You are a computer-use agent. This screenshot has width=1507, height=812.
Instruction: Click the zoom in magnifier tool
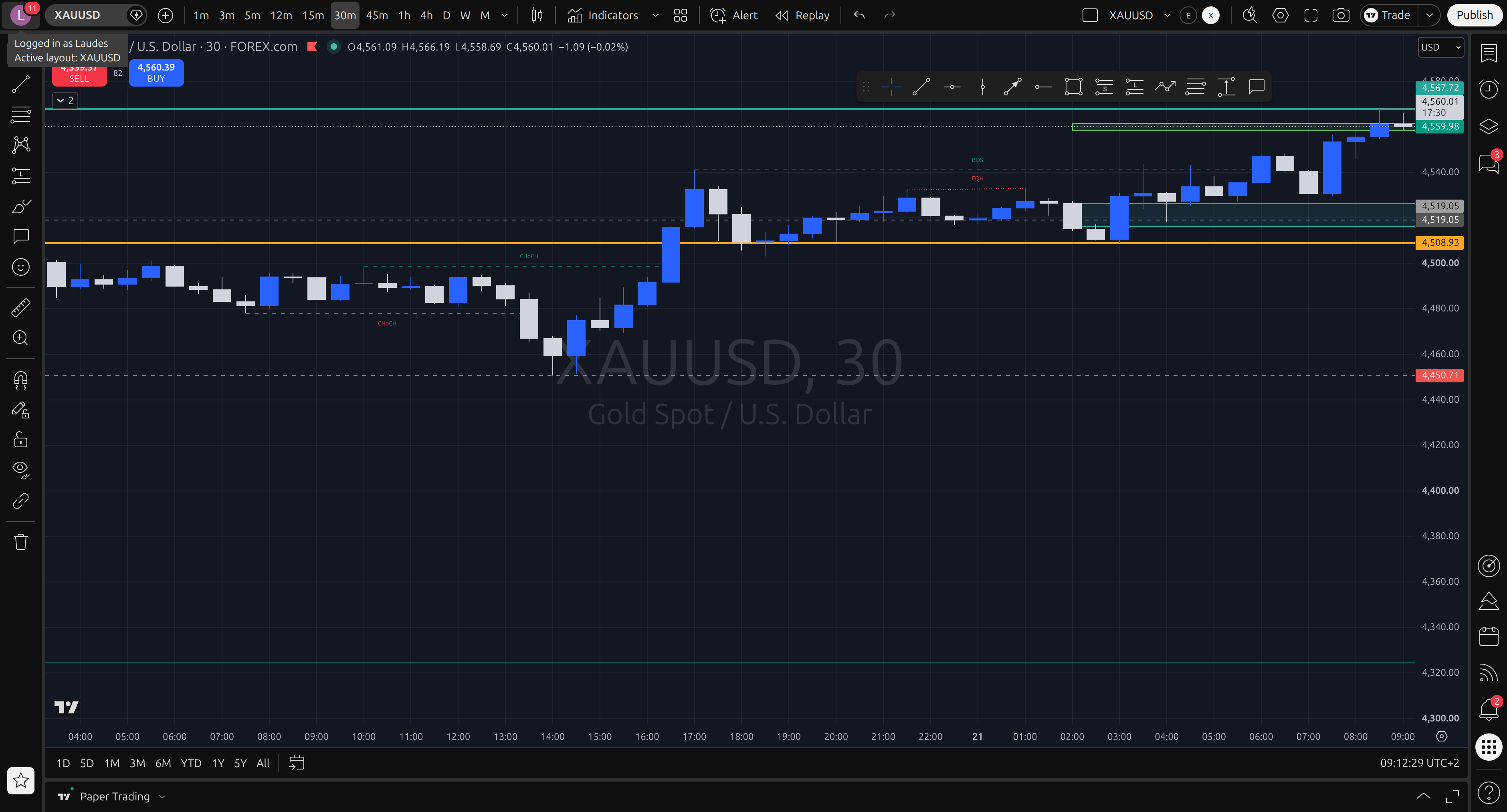21,338
